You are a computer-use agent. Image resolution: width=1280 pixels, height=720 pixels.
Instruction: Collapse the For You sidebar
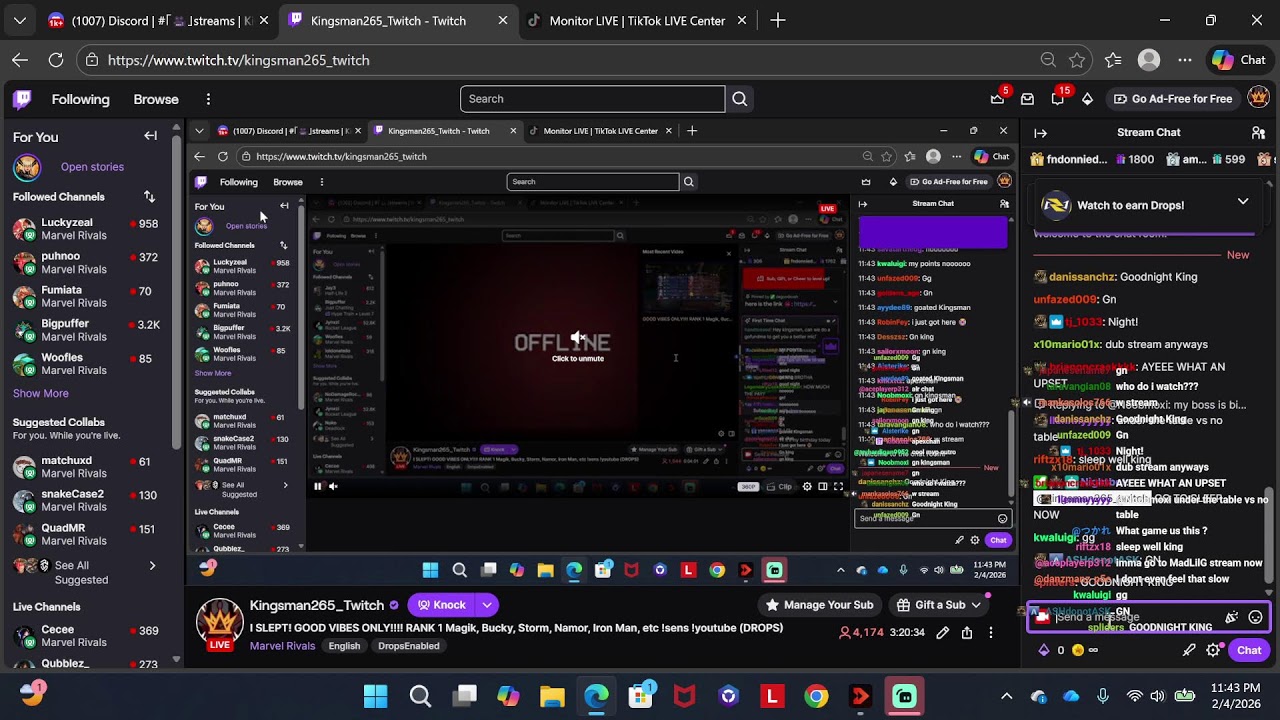[x=150, y=136]
